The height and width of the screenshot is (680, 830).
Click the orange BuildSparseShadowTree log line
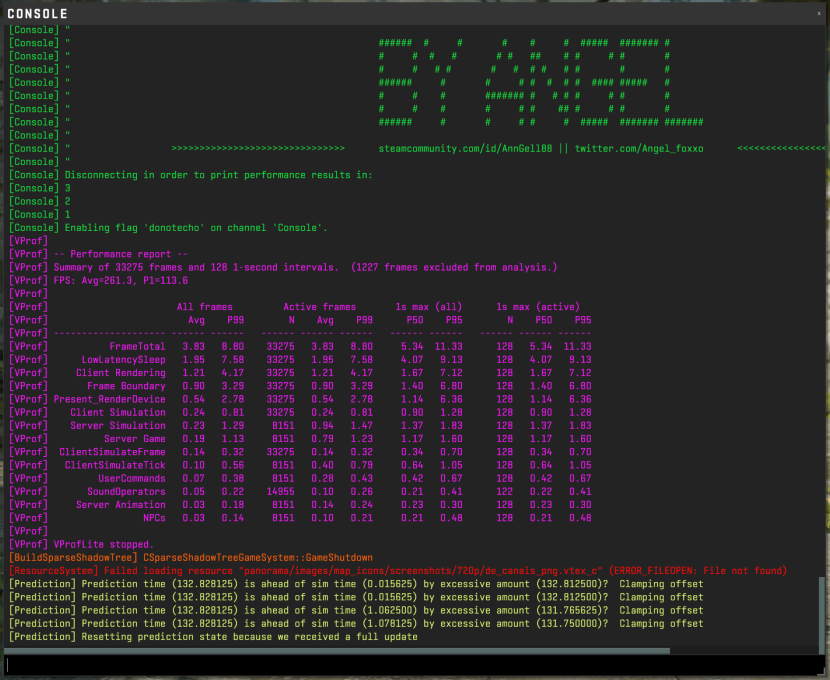coord(191,557)
